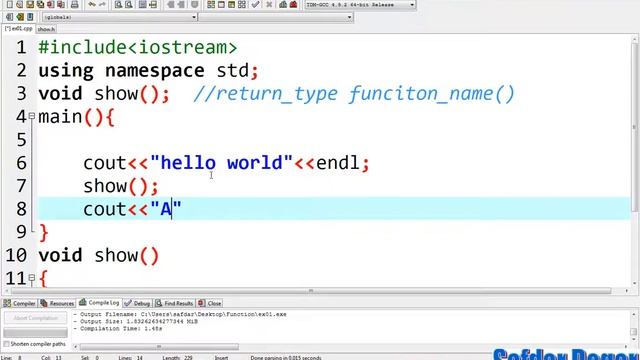
Task: Click the Save All icon
Action: coord(40,4)
